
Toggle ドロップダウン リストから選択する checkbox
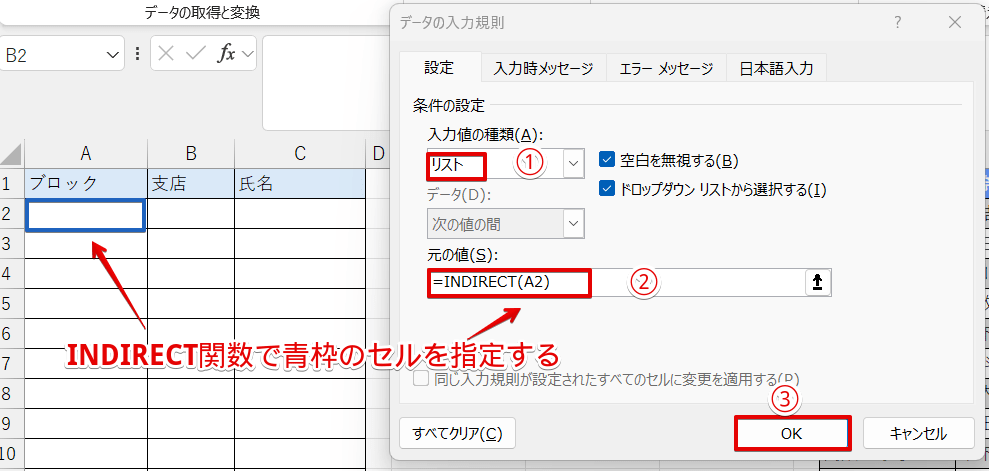coord(607,189)
